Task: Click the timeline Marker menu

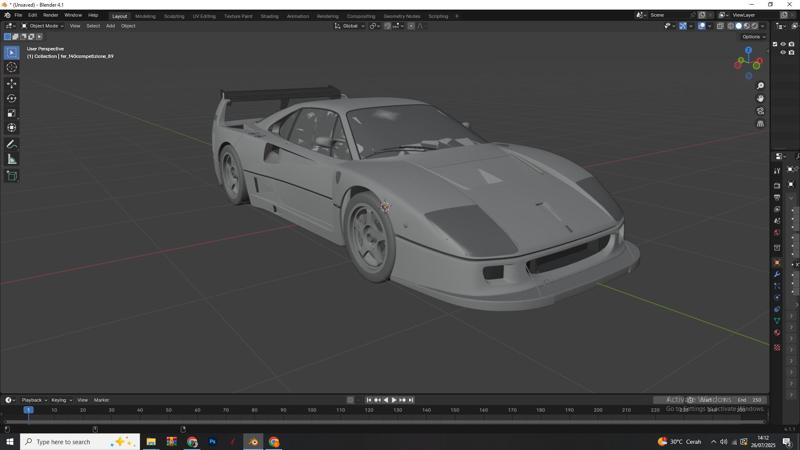Action: (101, 400)
